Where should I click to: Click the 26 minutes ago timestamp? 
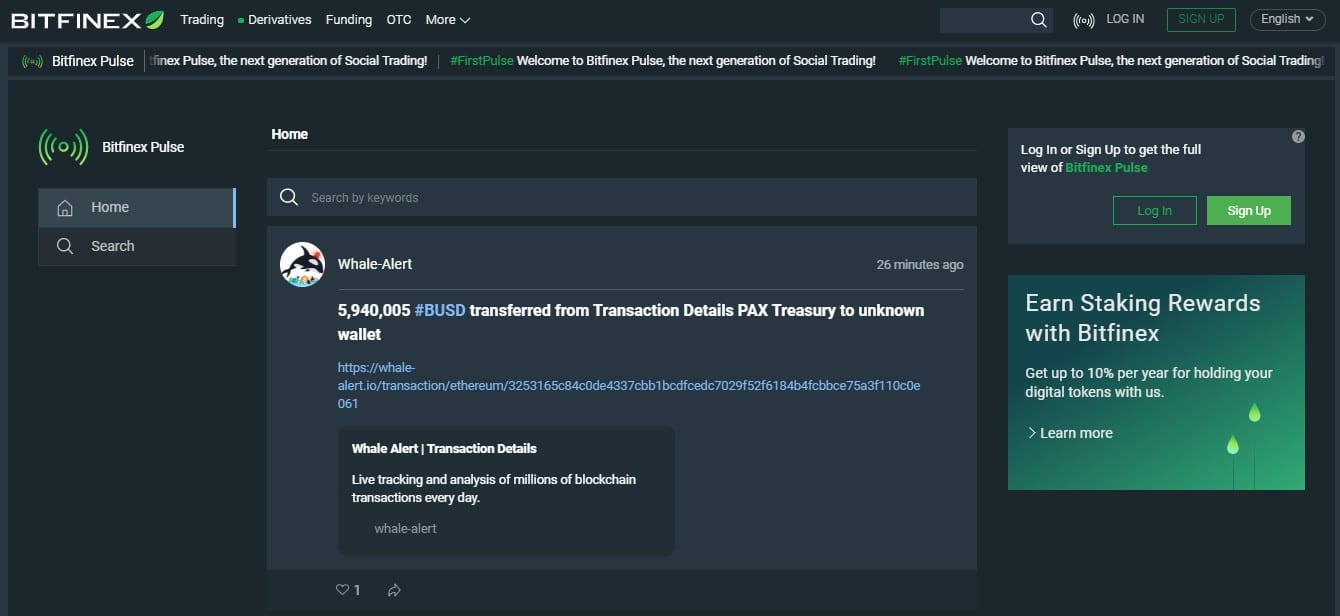click(920, 265)
